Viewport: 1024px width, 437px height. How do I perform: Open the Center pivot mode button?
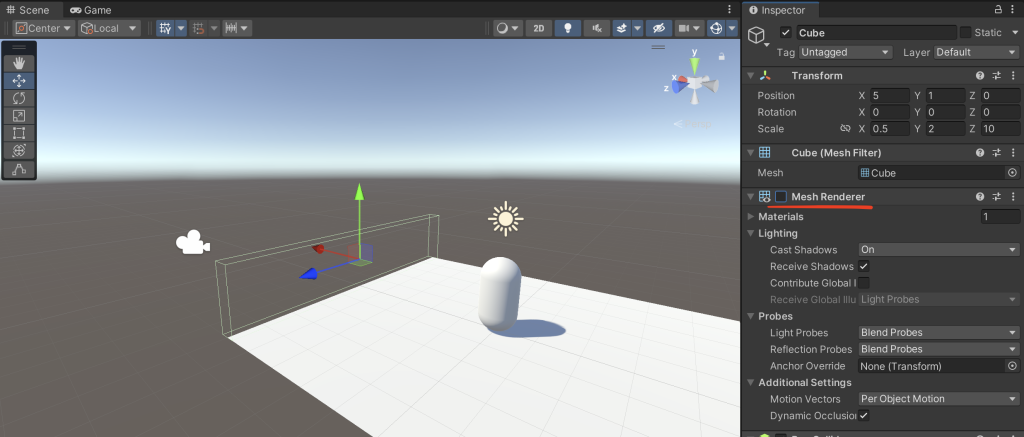coord(44,28)
